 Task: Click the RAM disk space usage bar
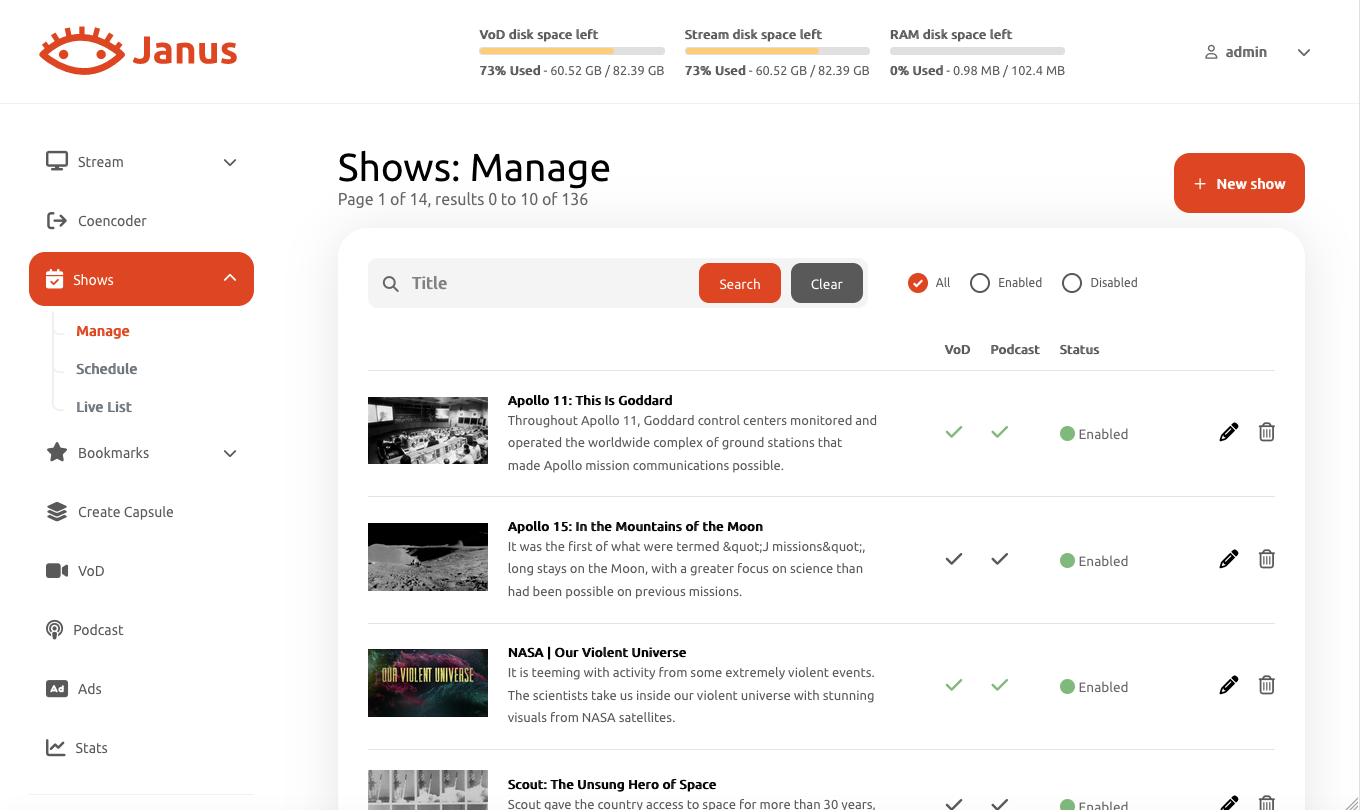977,50
